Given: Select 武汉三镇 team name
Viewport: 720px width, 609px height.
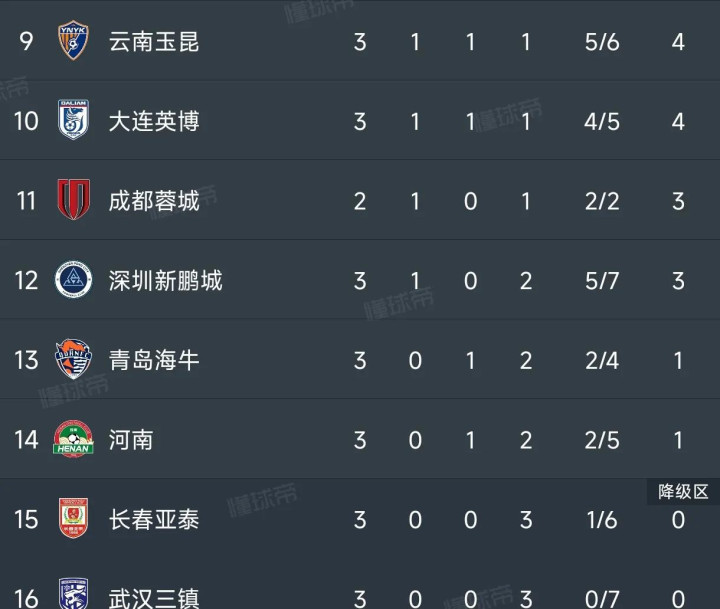Looking at the screenshot, I should pyautogui.click(x=154, y=598).
